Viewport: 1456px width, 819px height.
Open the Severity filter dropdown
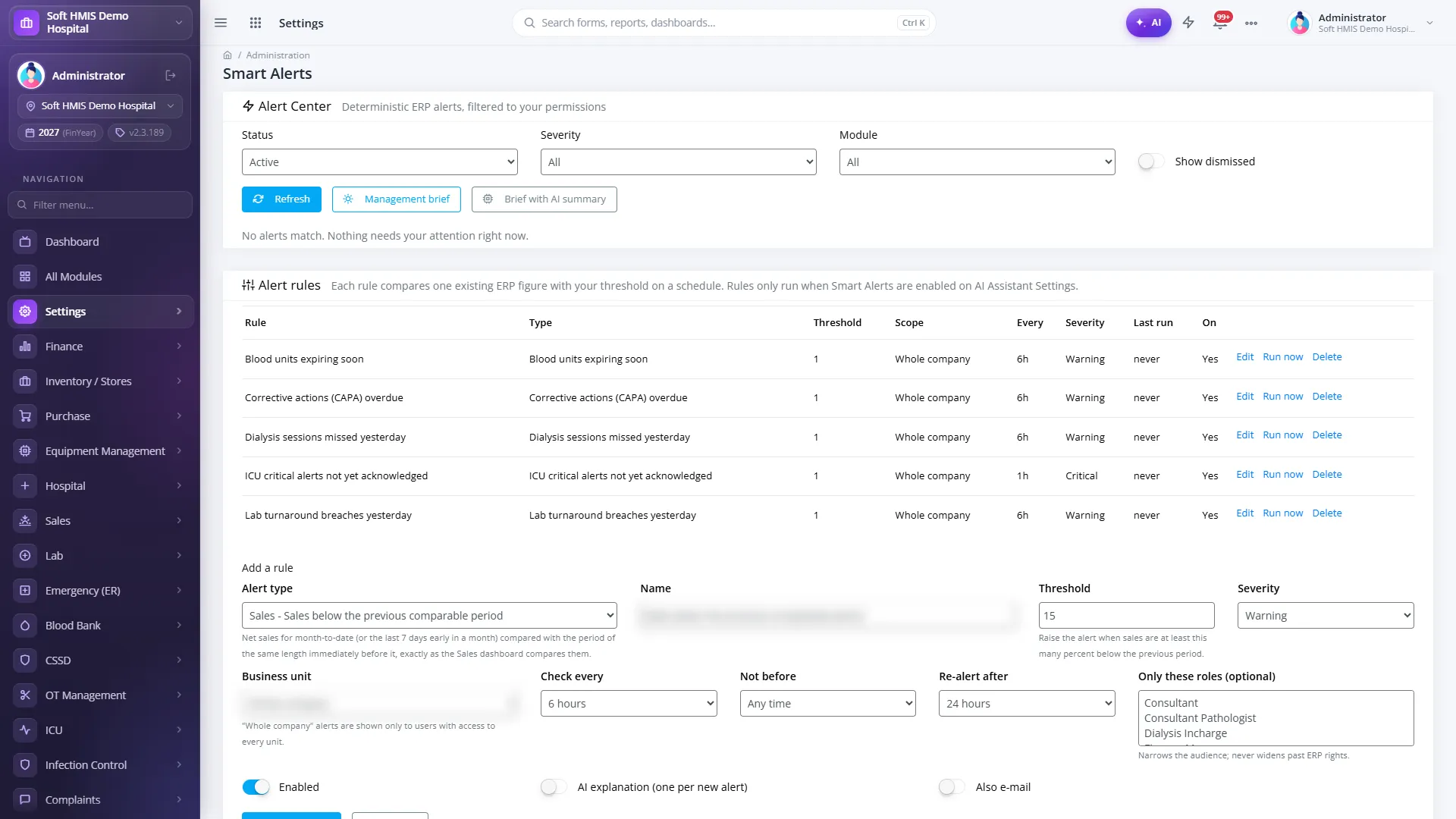click(679, 162)
